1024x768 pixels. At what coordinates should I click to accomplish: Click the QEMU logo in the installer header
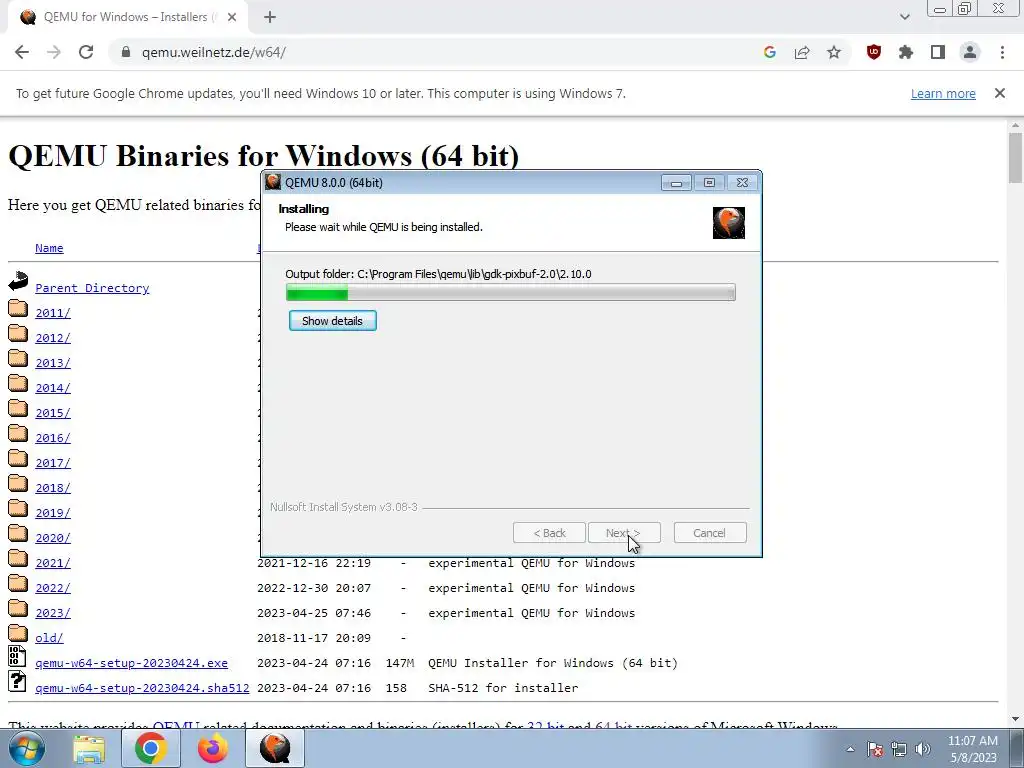pyautogui.click(x=729, y=223)
